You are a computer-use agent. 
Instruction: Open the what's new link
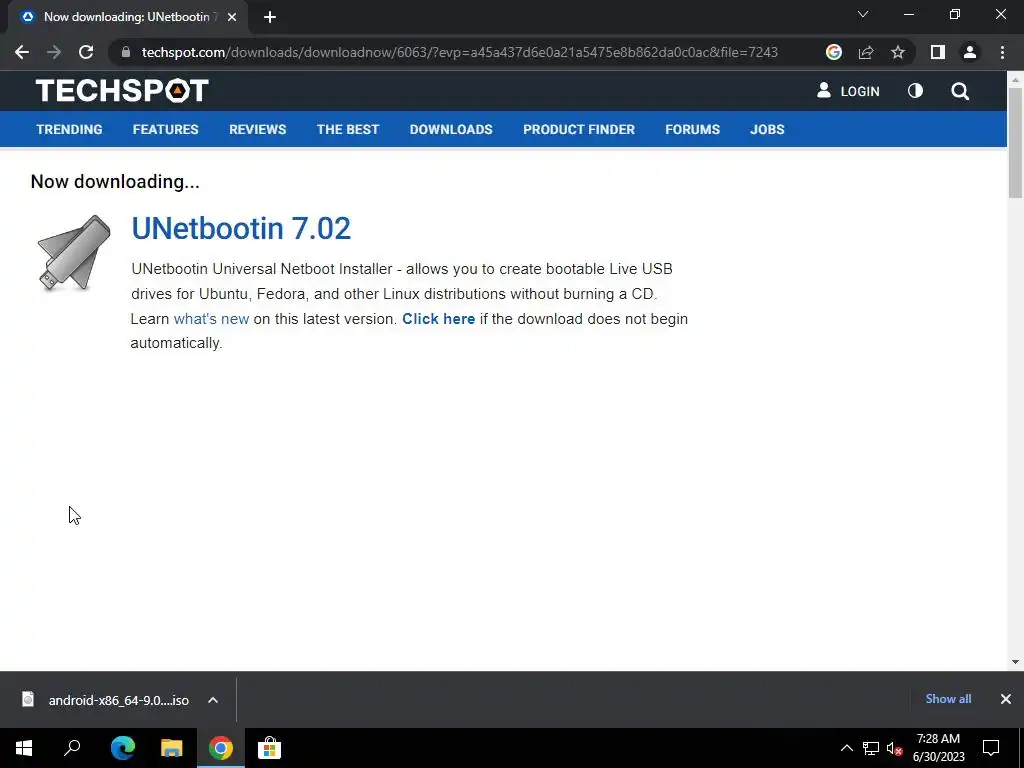pyautogui.click(x=211, y=319)
